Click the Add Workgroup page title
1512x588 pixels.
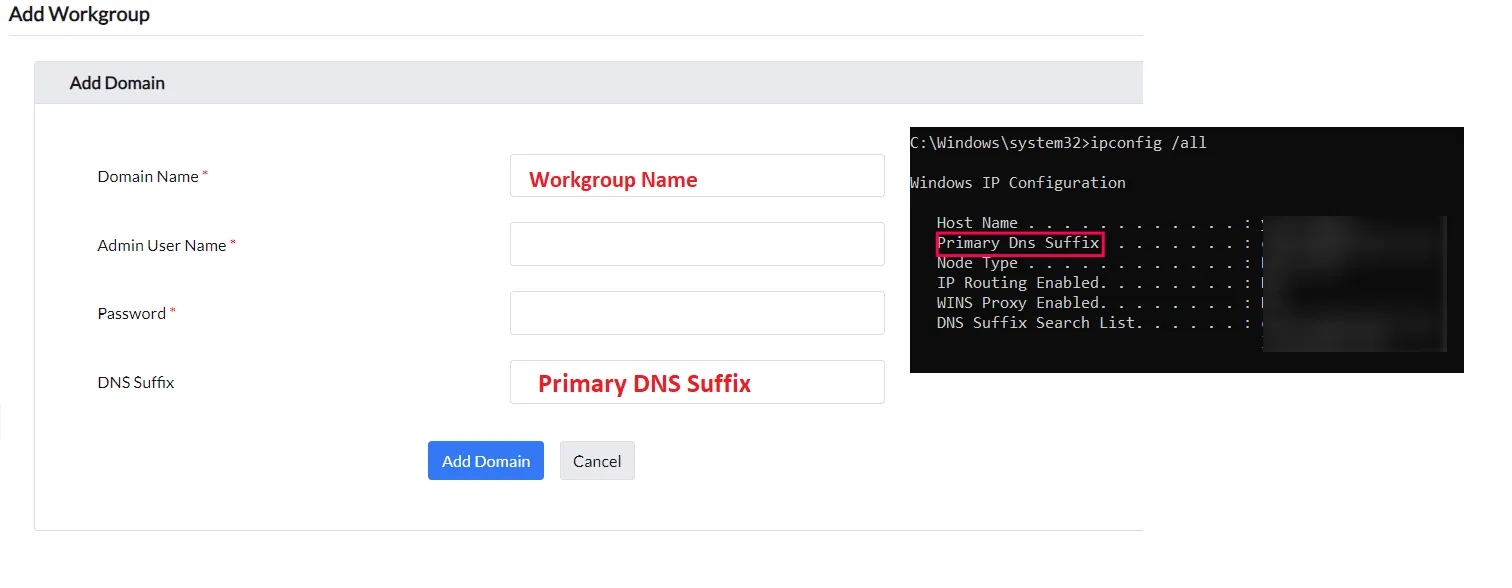coord(80,14)
